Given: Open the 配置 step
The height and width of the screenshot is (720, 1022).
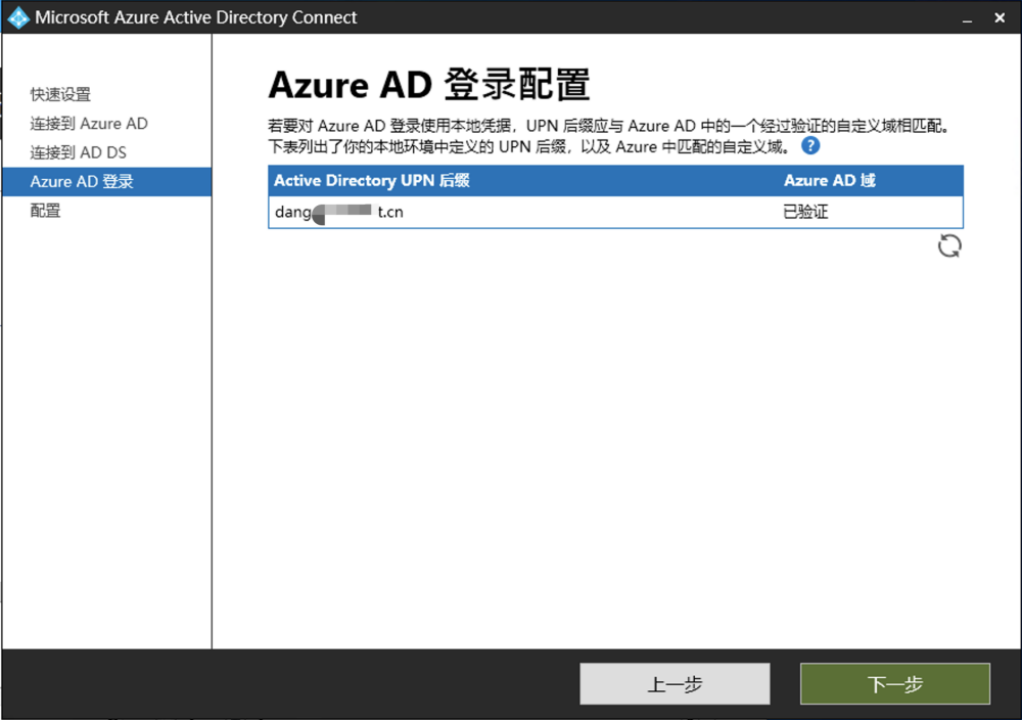Looking at the screenshot, I should [x=46, y=210].
